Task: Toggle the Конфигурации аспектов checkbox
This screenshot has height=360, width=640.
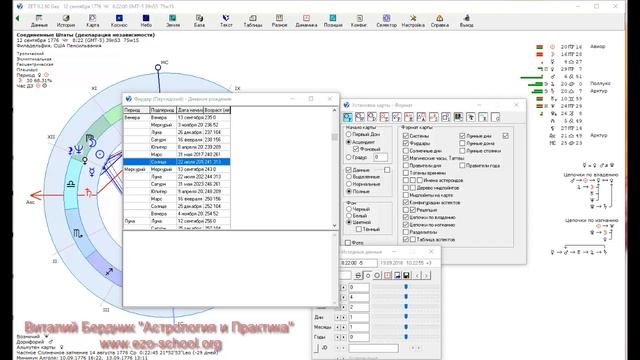Action: coord(406,202)
